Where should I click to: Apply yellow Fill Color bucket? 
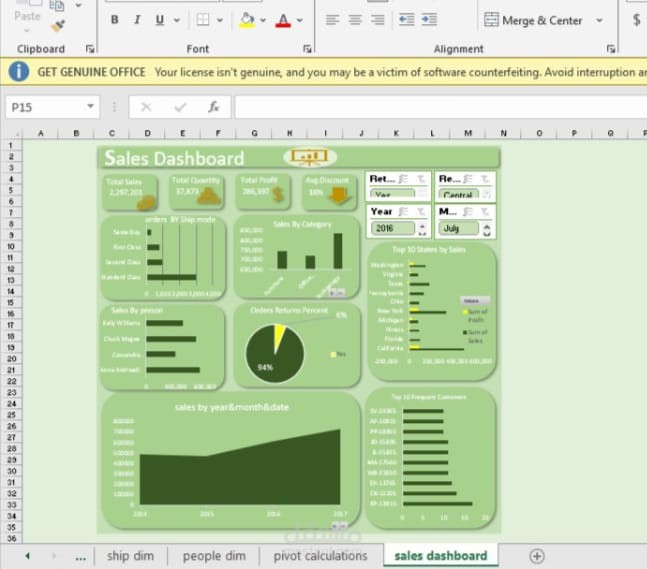[247, 20]
